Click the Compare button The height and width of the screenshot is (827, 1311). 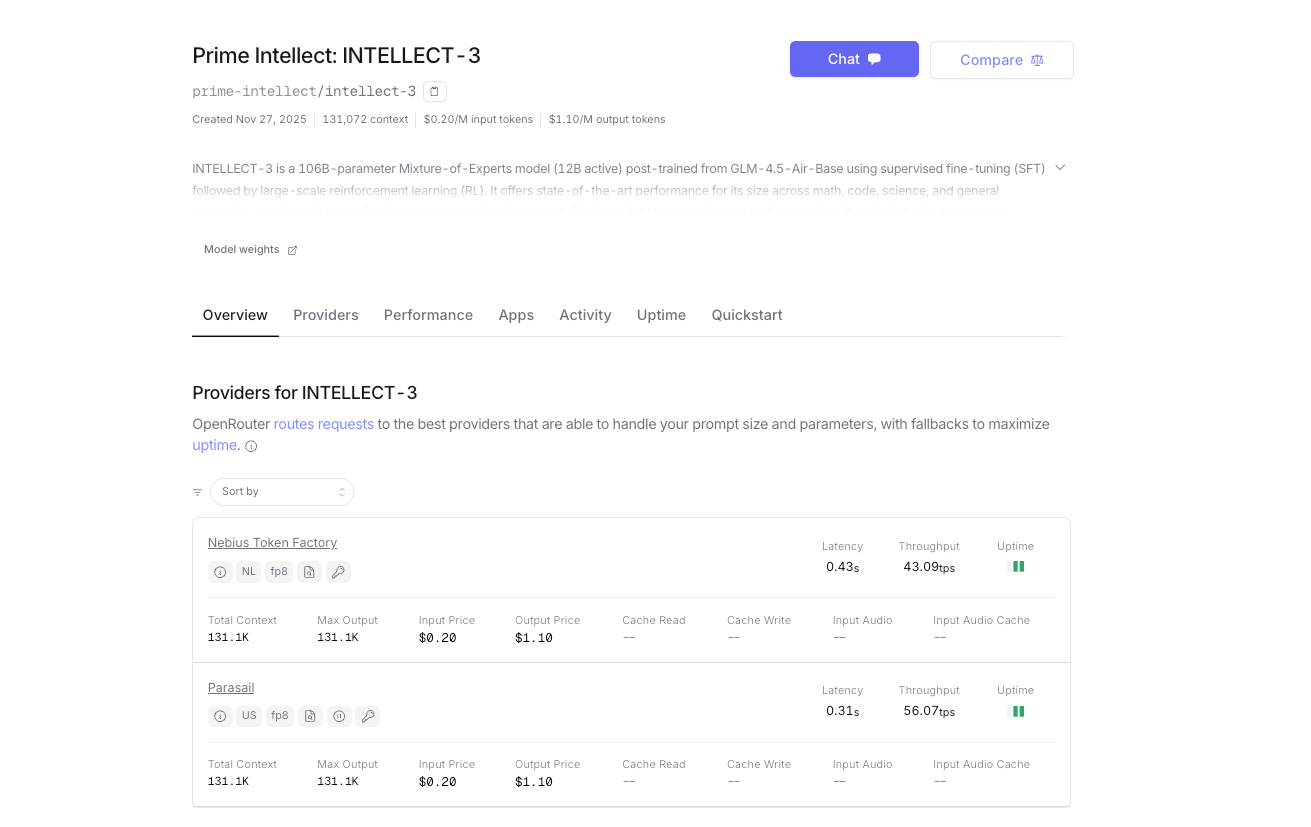[1001, 60]
